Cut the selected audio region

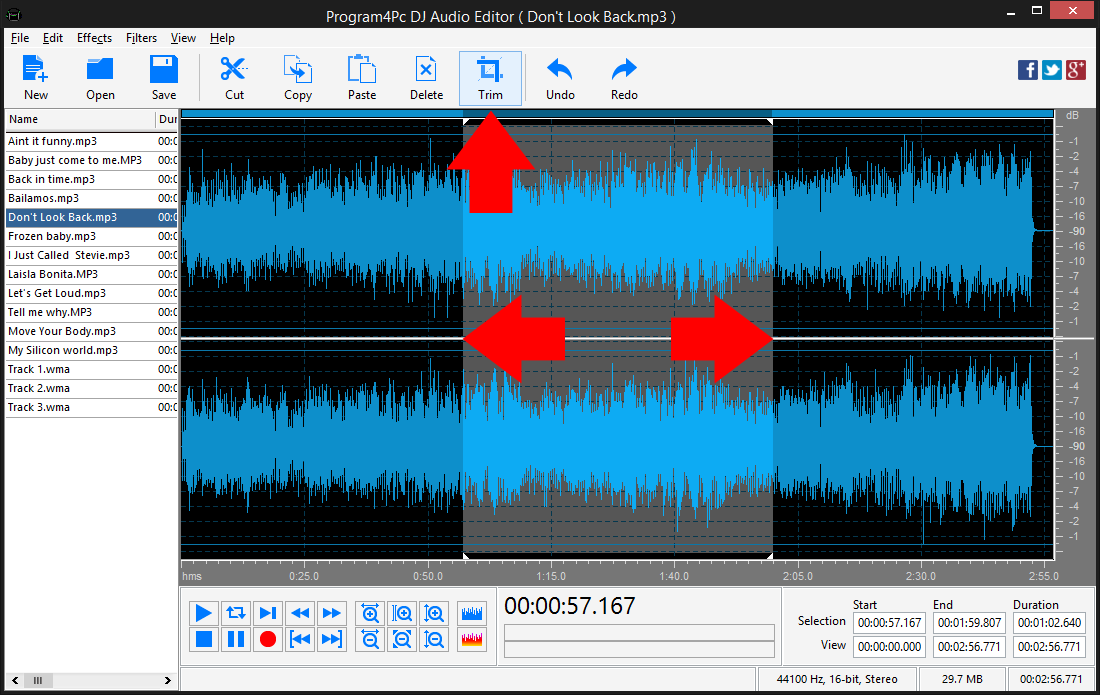point(234,77)
